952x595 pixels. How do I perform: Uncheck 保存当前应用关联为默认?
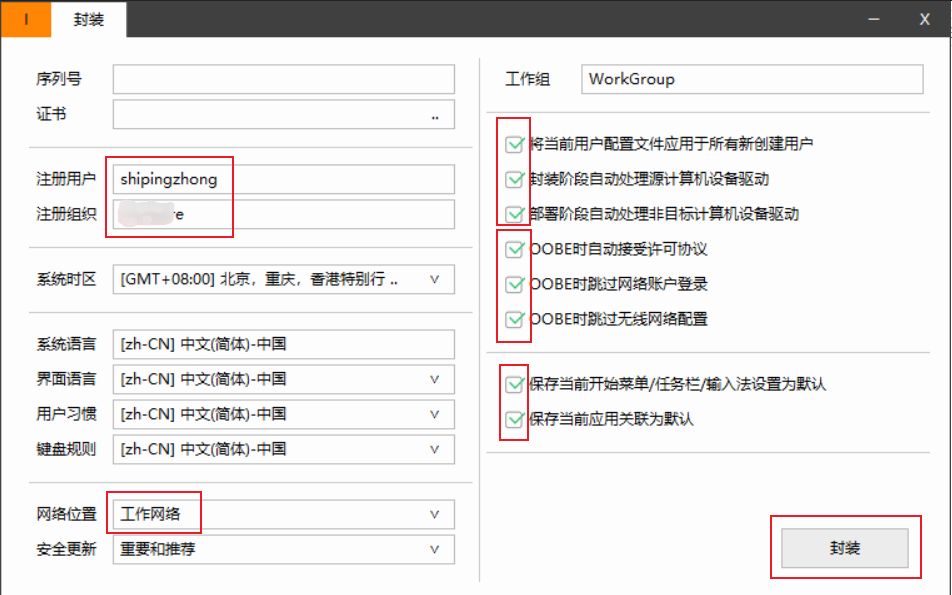515,419
